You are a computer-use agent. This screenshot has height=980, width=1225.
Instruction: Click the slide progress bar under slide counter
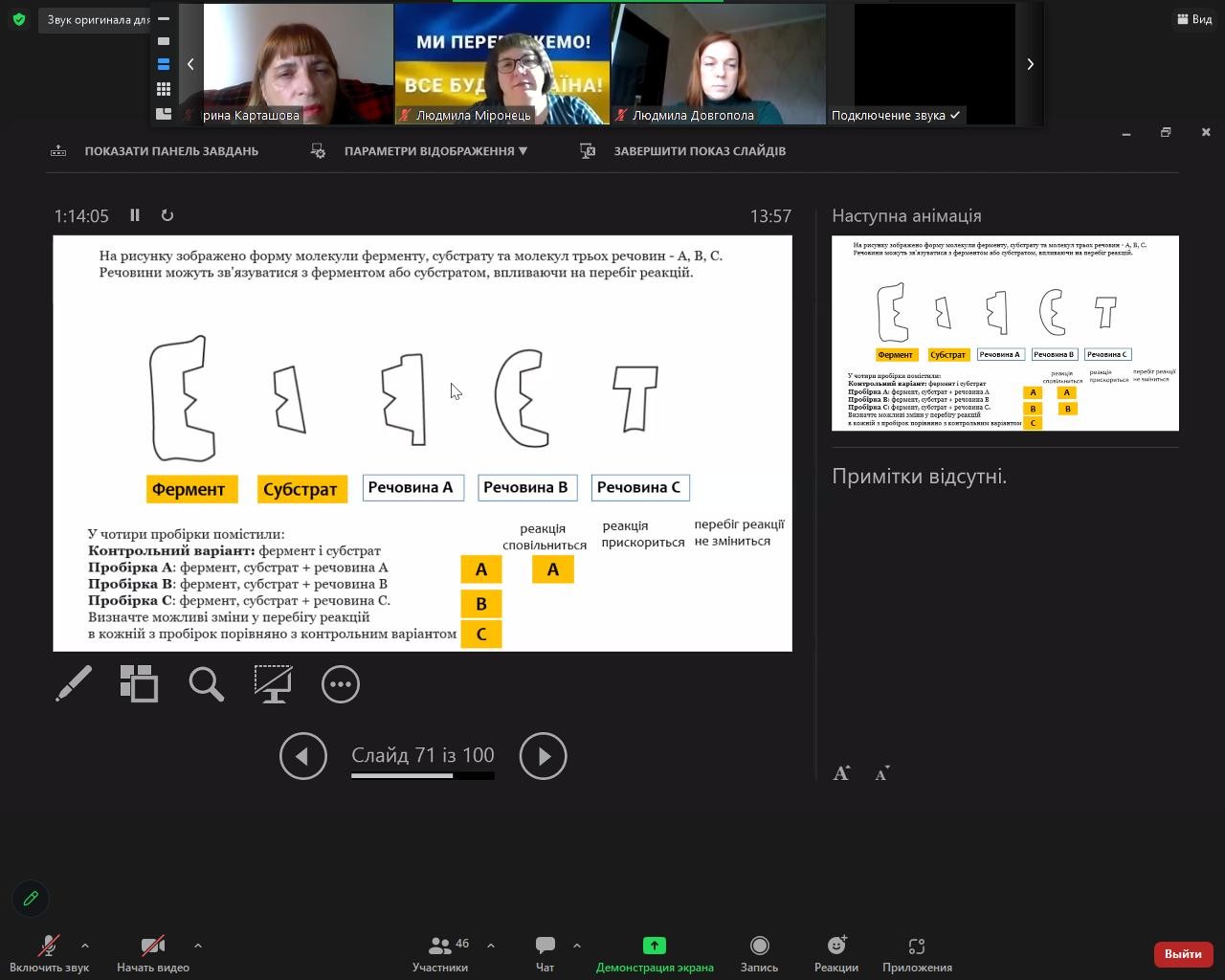pyautogui.click(x=422, y=775)
